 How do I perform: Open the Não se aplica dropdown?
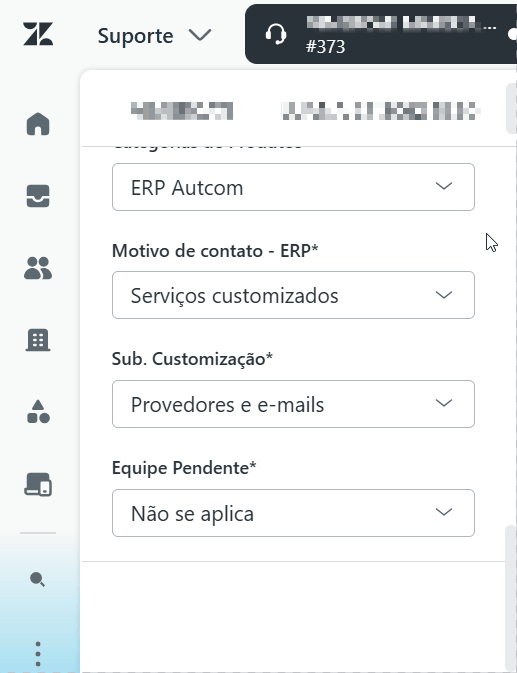[x=293, y=513]
